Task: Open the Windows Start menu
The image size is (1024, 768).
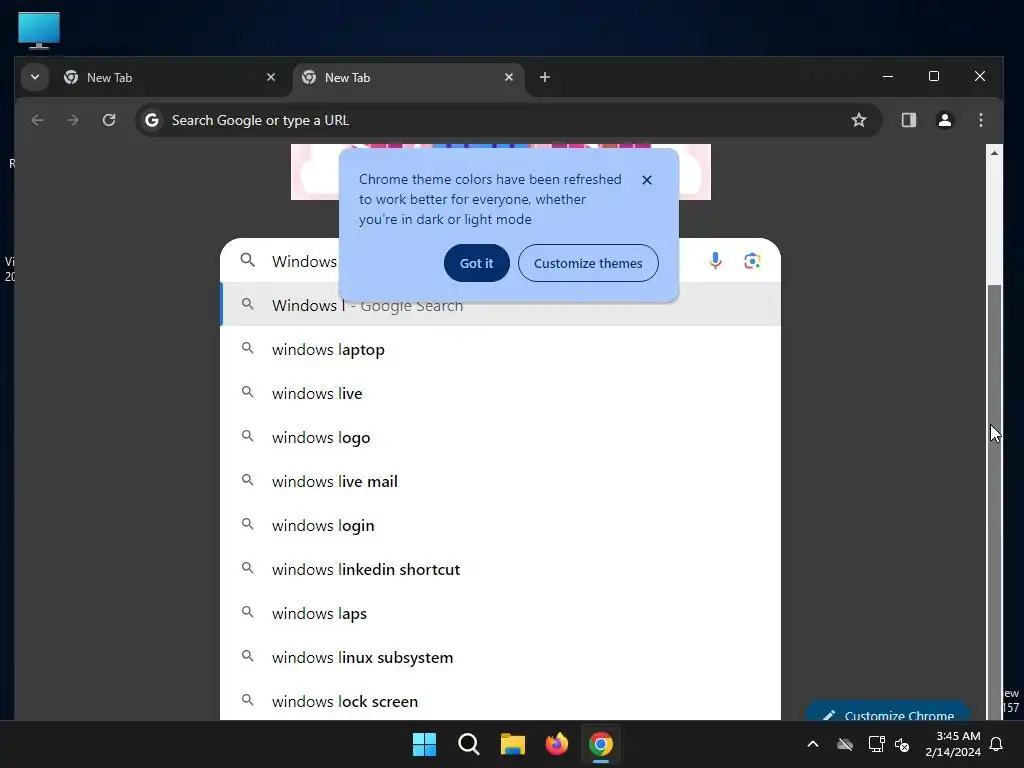Action: 424,744
